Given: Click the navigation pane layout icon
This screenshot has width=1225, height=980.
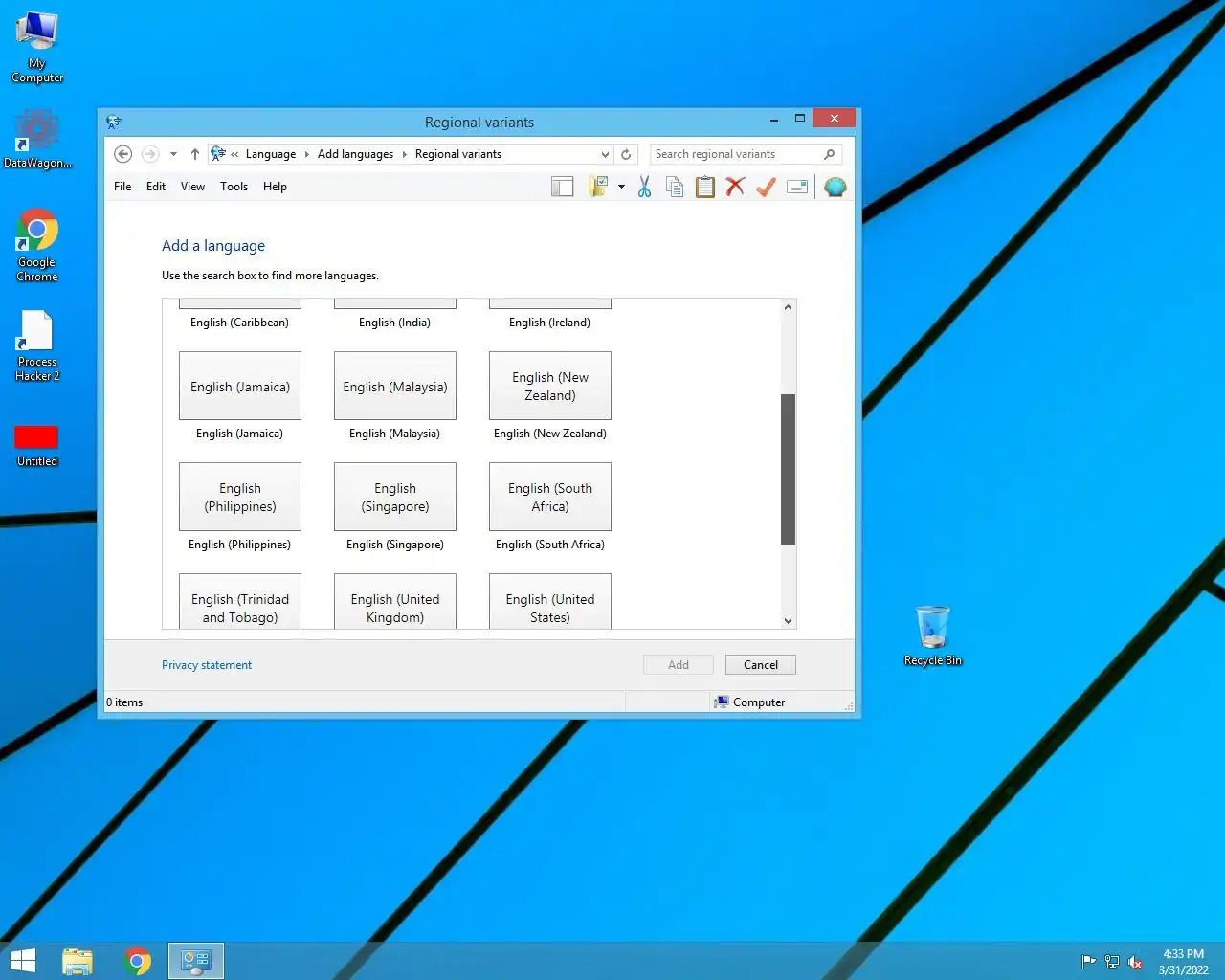Looking at the screenshot, I should tap(563, 187).
